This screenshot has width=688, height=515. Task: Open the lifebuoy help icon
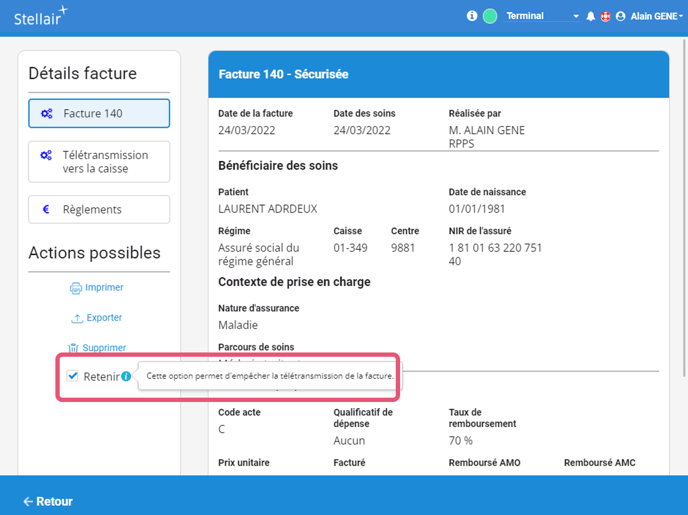[x=605, y=17]
